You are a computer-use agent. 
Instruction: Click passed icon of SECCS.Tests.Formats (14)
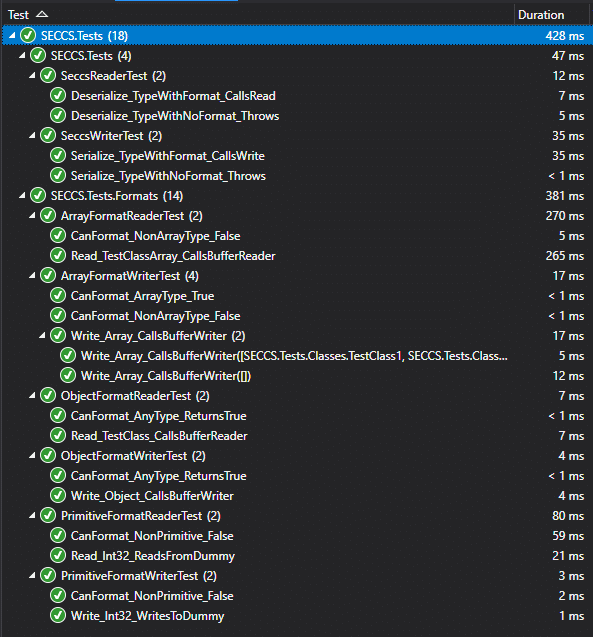(38, 195)
